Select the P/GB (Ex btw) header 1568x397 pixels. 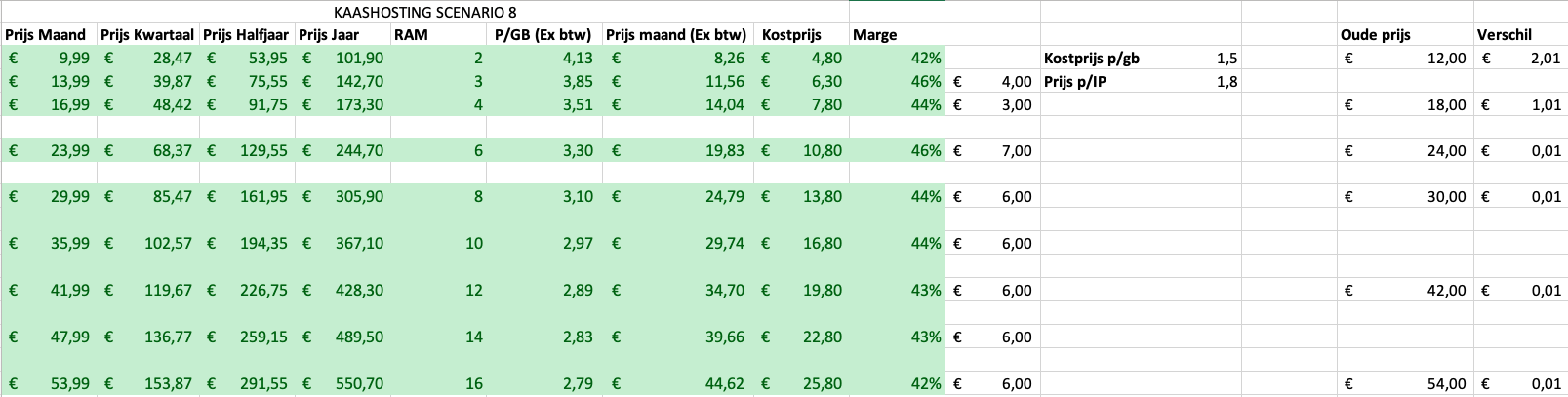point(543,35)
